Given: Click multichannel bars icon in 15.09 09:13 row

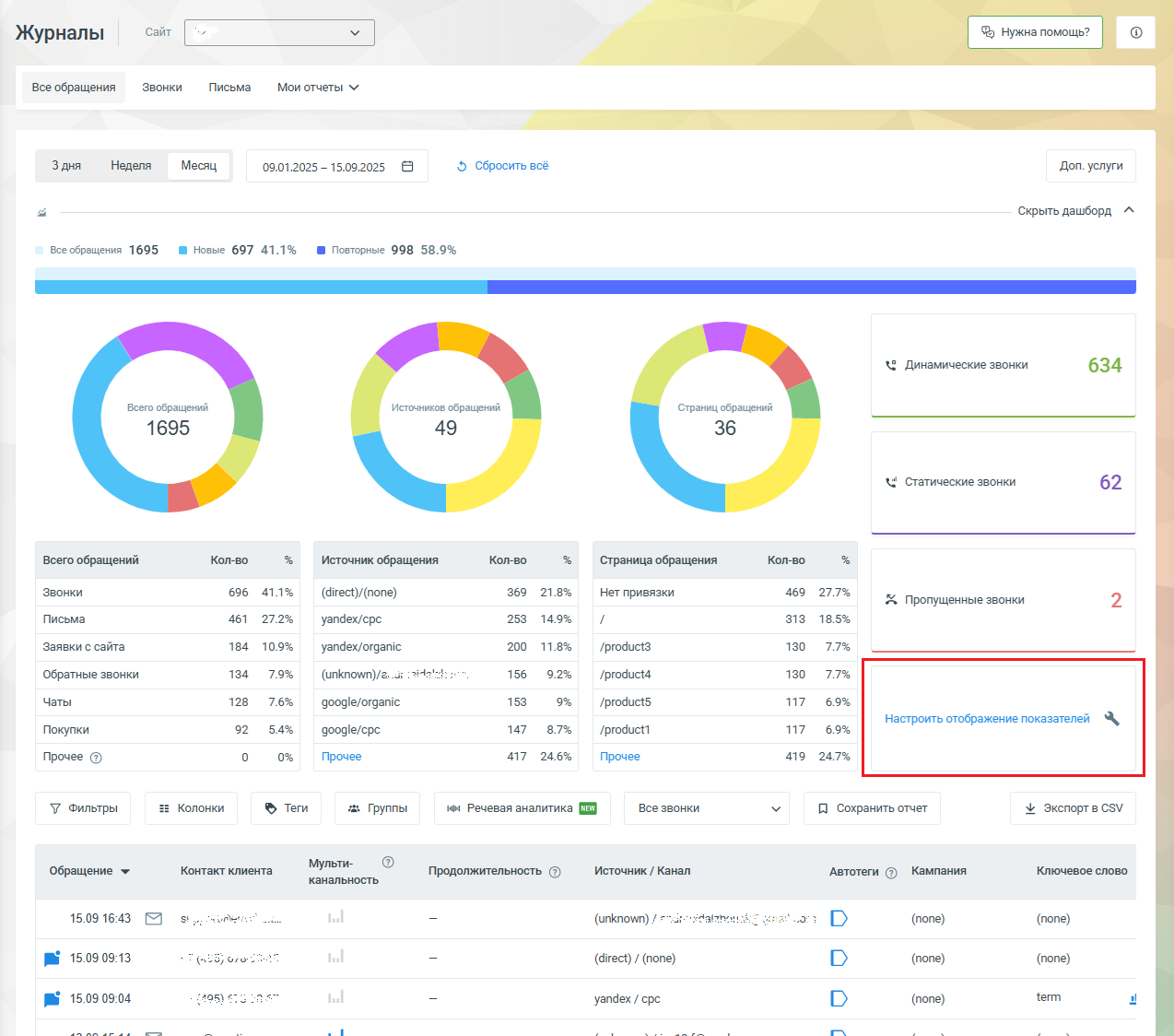Looking at the screenshot, I should (335, 957).
